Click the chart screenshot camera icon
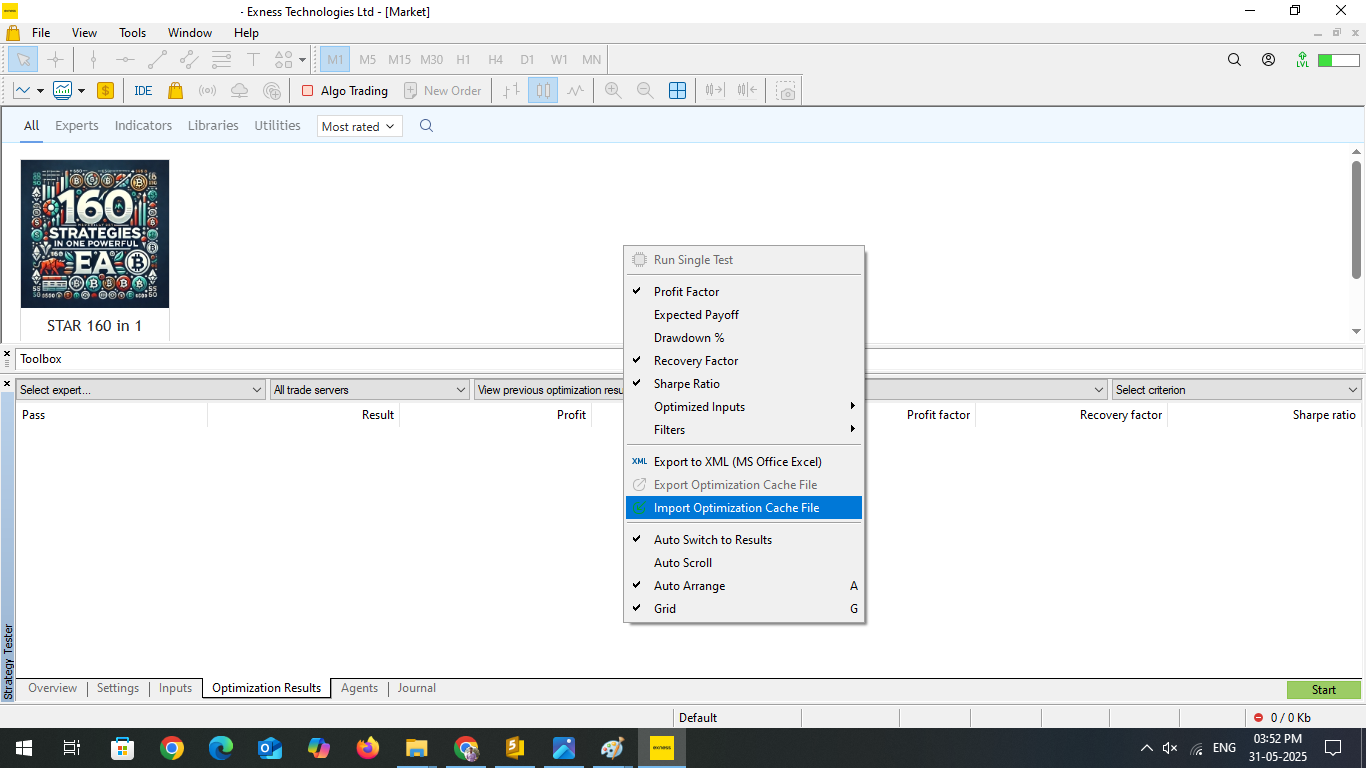 tap(787, 91)
